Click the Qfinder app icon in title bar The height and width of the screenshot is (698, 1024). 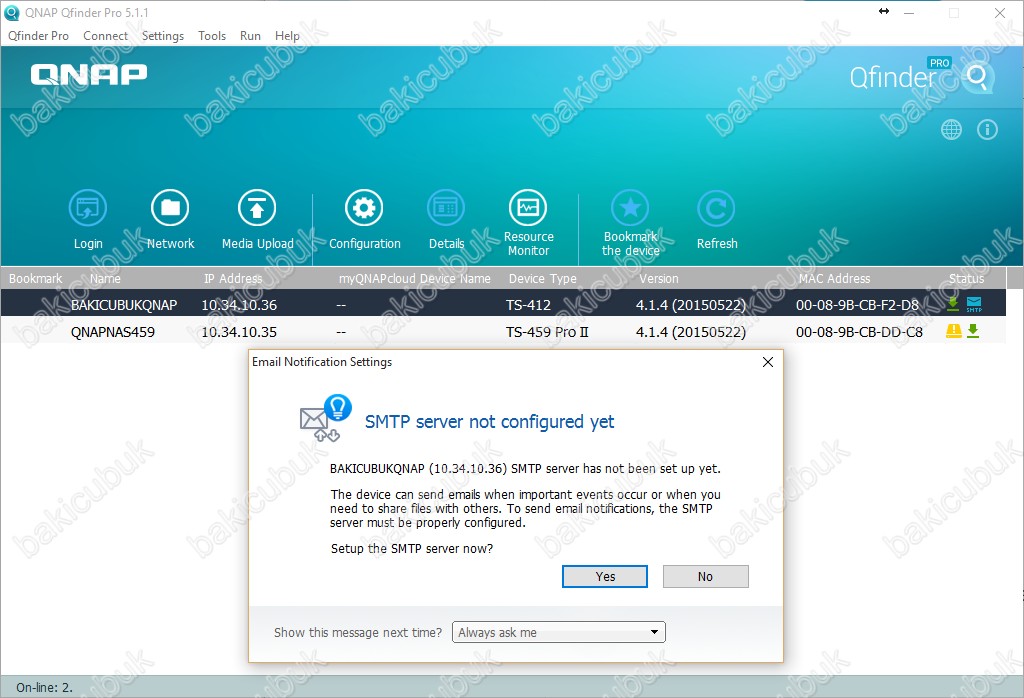(12, 12)
